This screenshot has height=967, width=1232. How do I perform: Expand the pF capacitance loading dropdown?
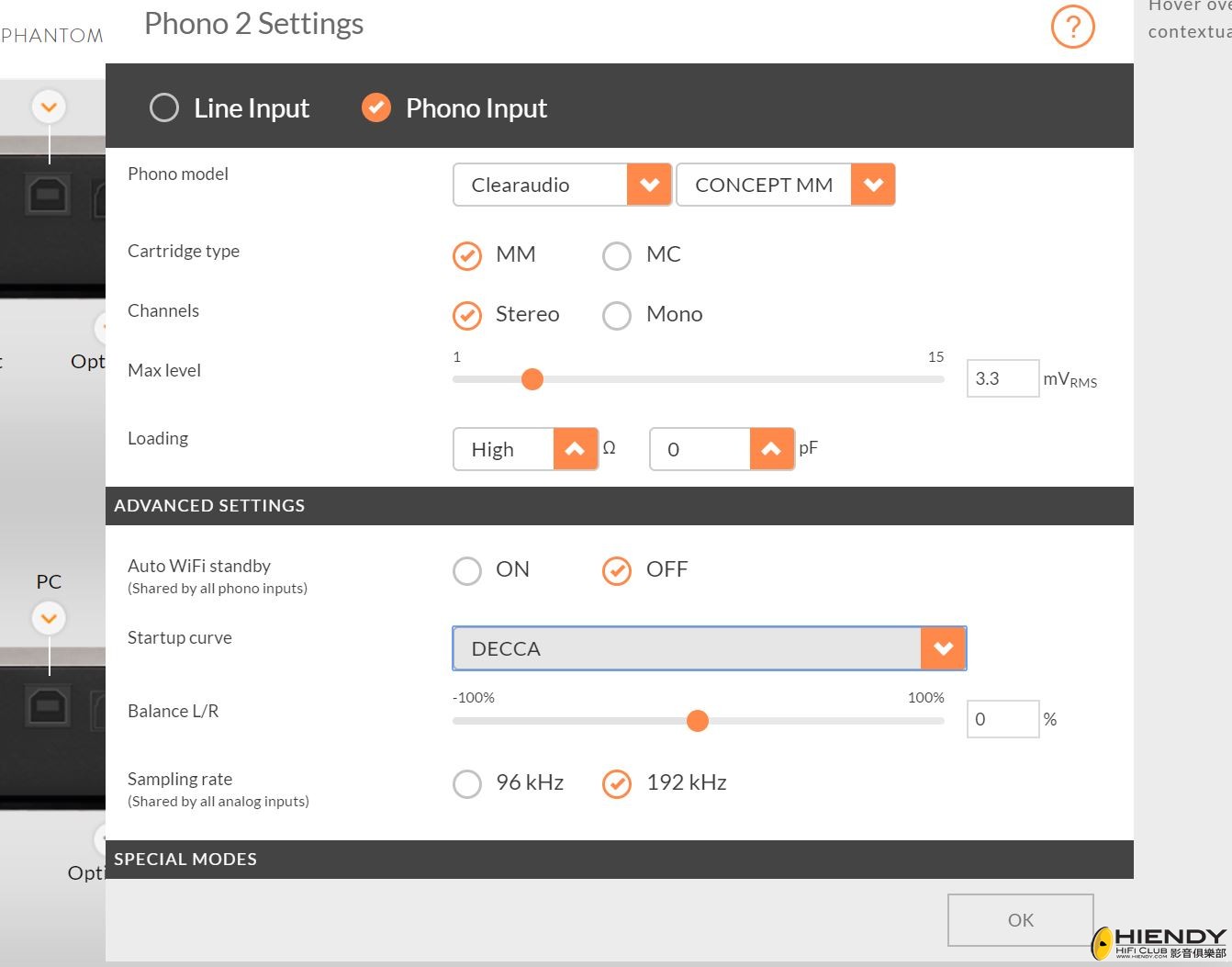tap(722, 449)
